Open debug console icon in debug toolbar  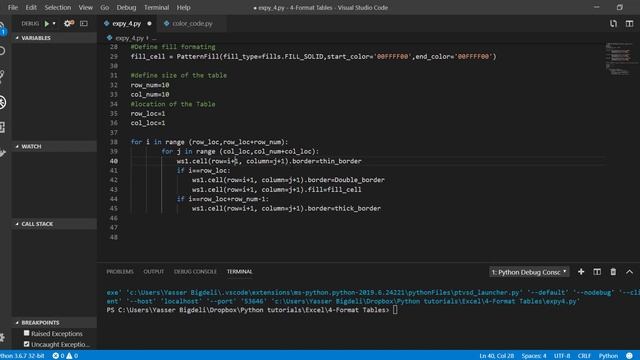coord(84,24)
